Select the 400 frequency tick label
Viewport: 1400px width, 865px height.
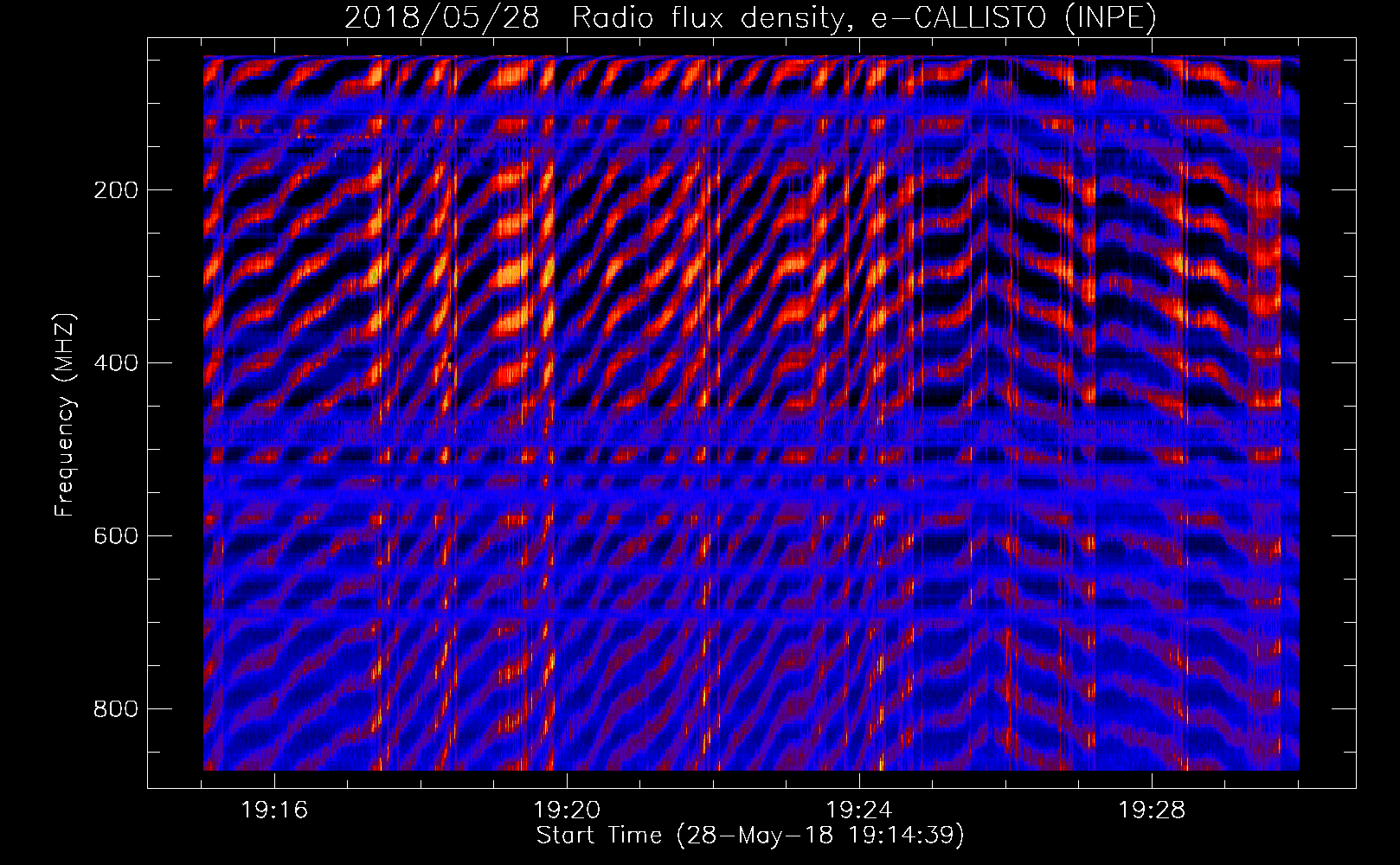pos(116,363)
